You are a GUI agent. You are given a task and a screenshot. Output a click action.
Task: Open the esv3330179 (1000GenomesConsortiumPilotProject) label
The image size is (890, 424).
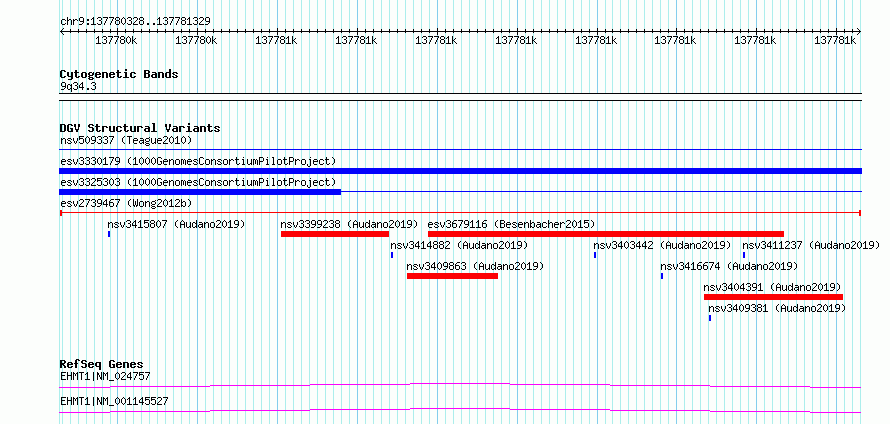[x=198, y=161]
